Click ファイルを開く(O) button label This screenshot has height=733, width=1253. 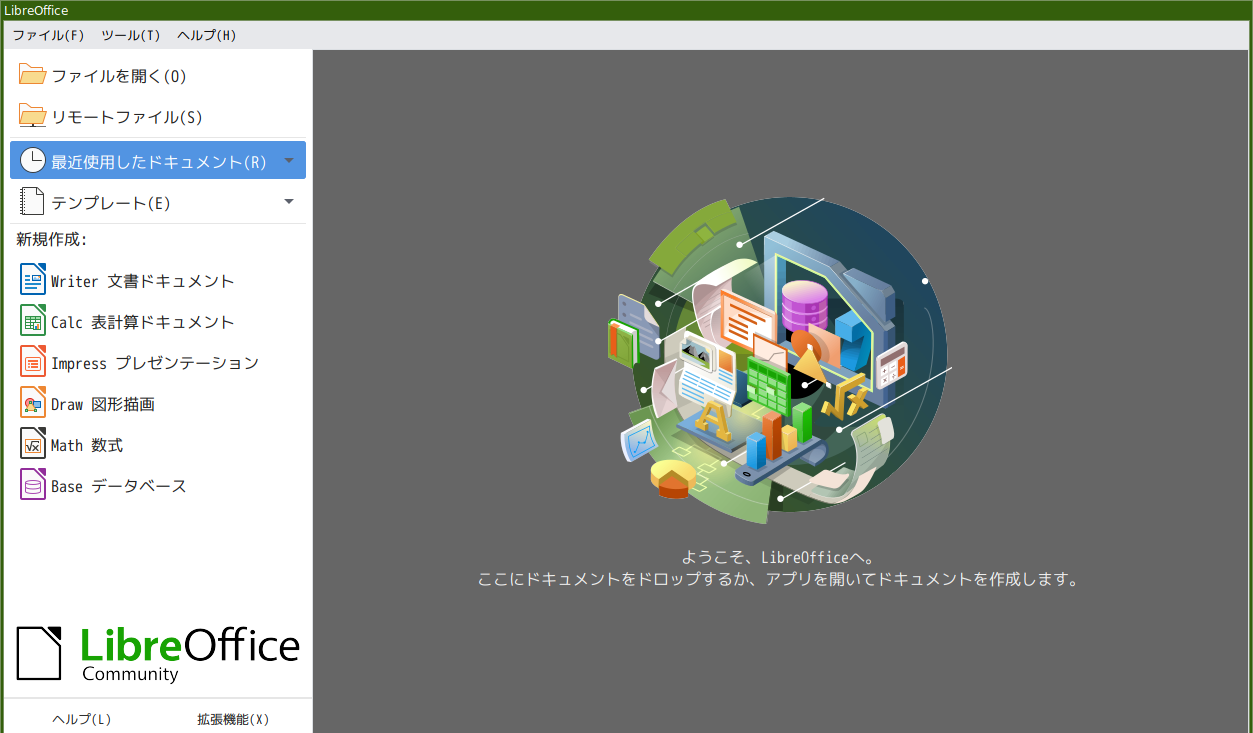pyautogui.click(x=119, y=76)
